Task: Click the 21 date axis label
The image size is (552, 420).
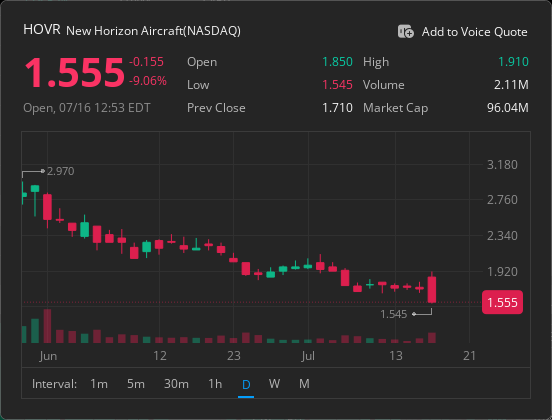Action: pyautogui.click(x=469, y=356)
